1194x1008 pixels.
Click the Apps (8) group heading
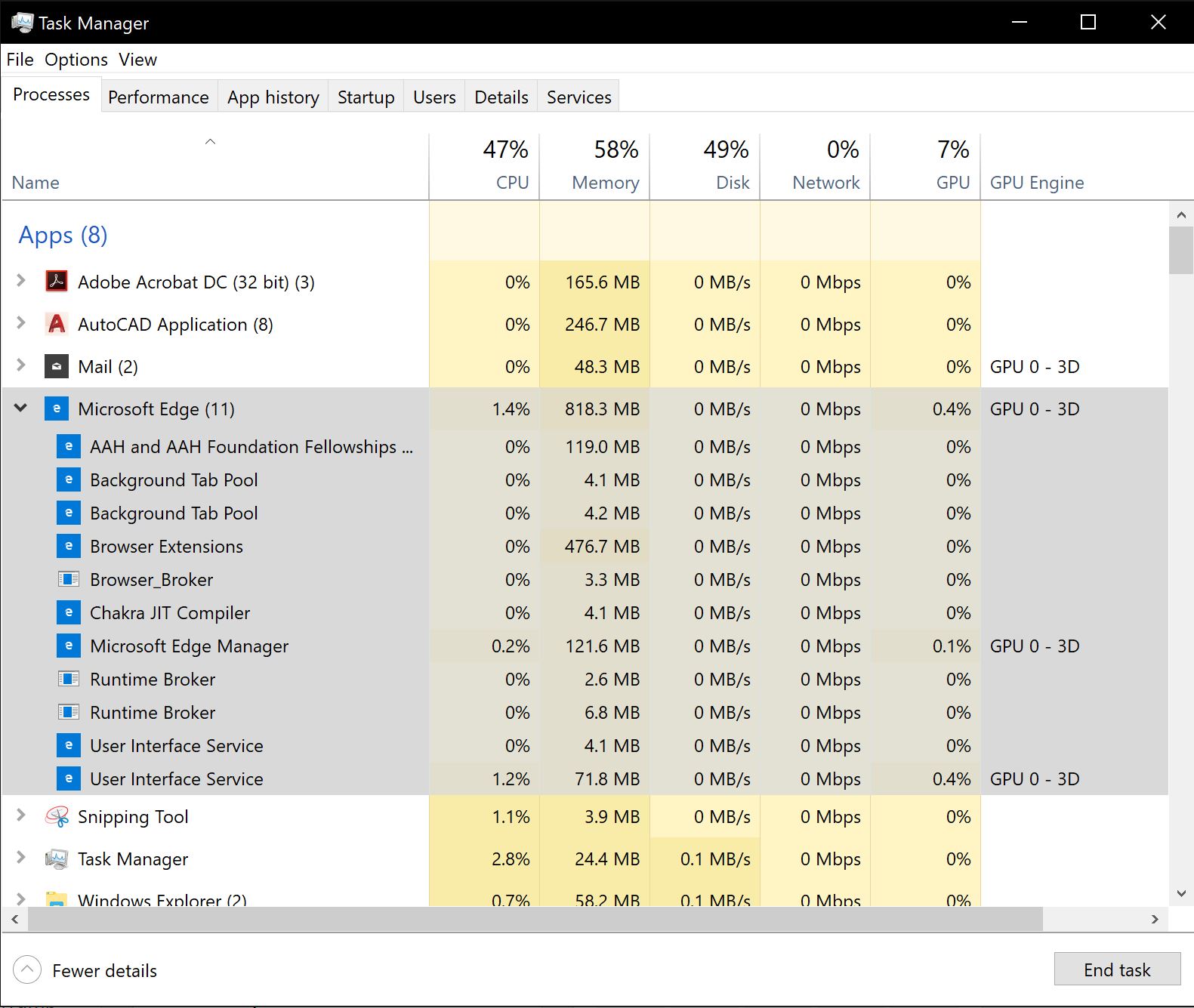click(63, 235)
